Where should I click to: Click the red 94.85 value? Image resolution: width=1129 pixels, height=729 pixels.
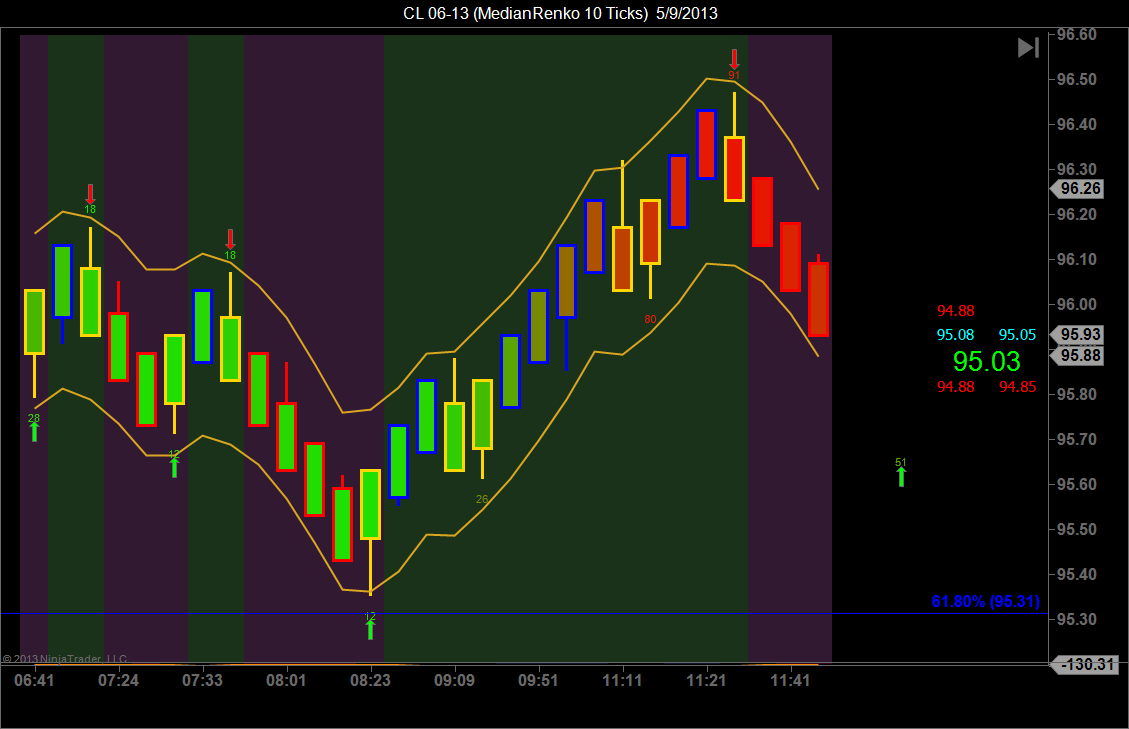(1017, 387)
